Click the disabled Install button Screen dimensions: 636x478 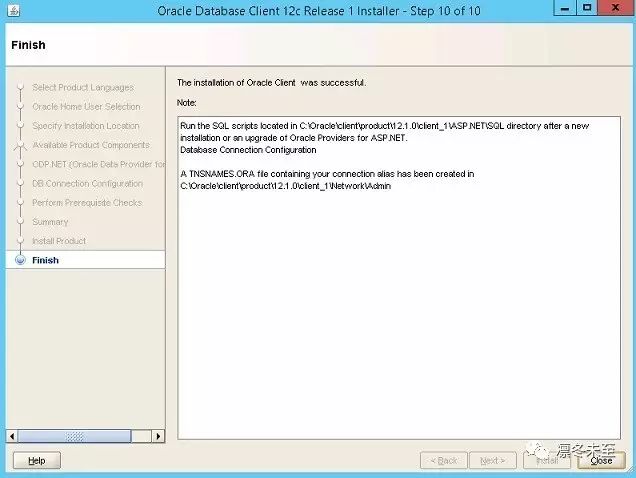[547, 461]
